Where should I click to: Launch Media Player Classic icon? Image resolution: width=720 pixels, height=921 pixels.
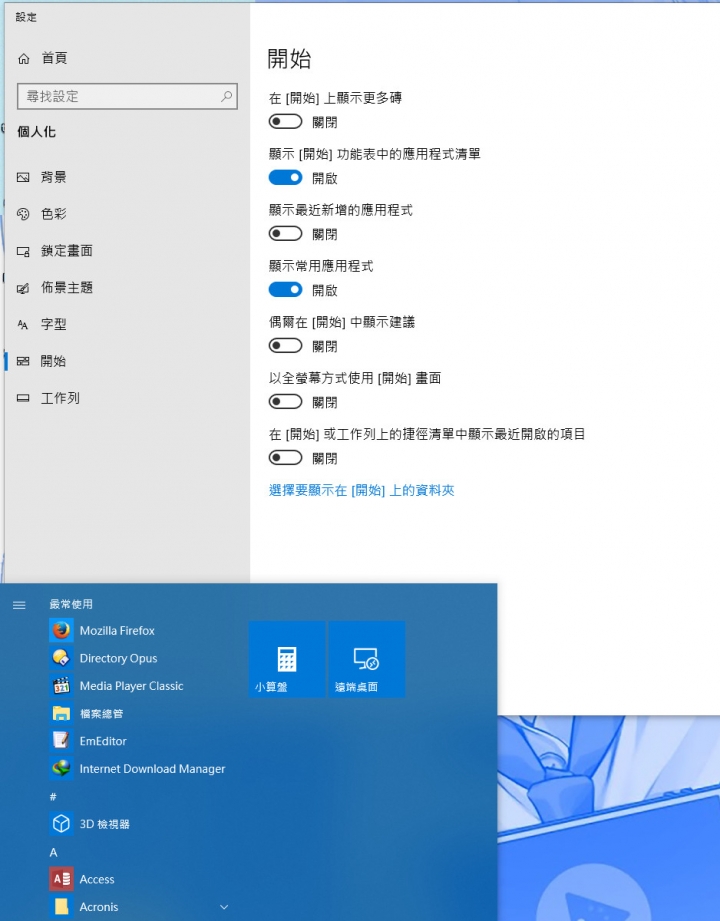(x=61, y=685)
